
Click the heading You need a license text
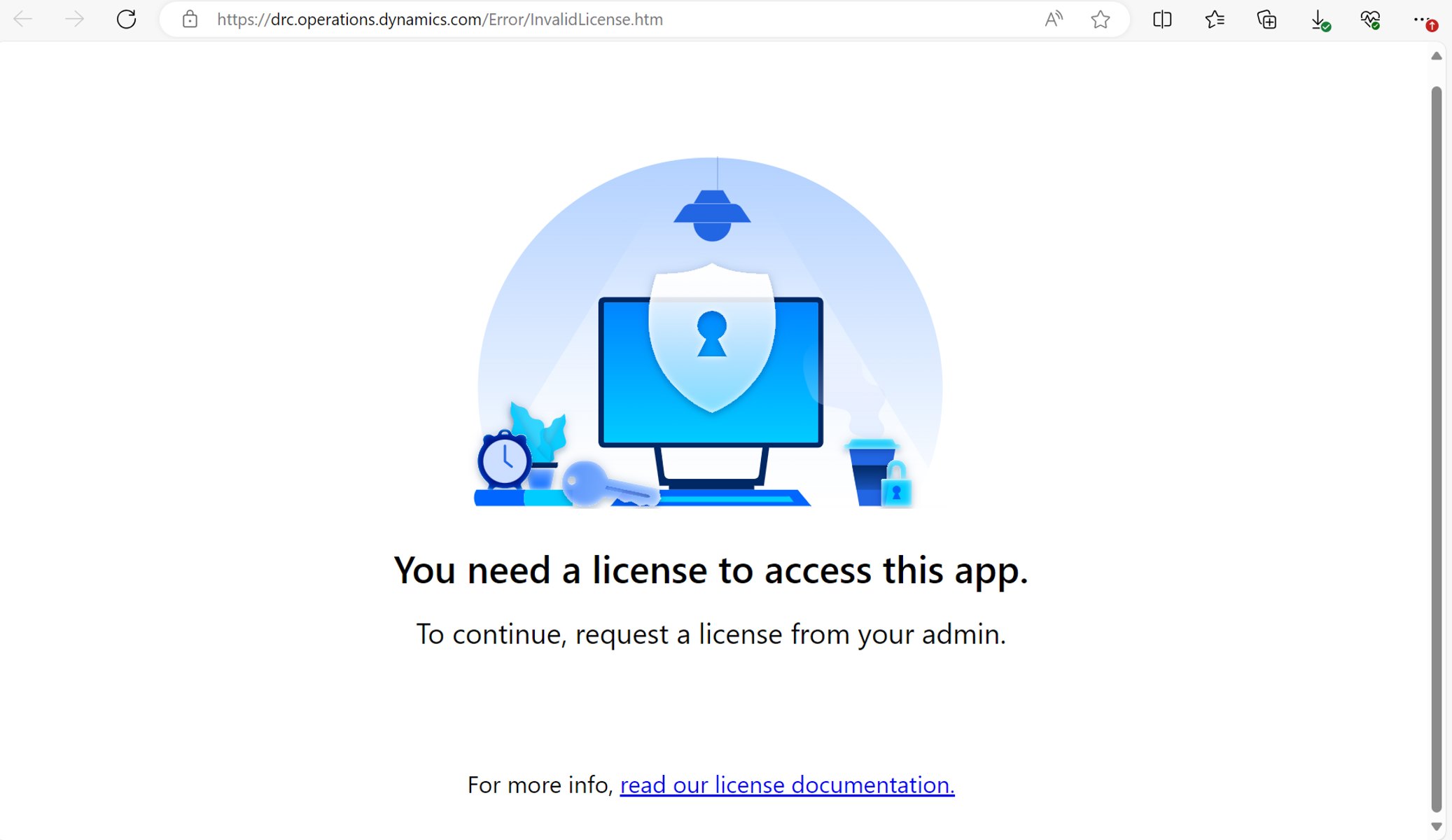711,570
